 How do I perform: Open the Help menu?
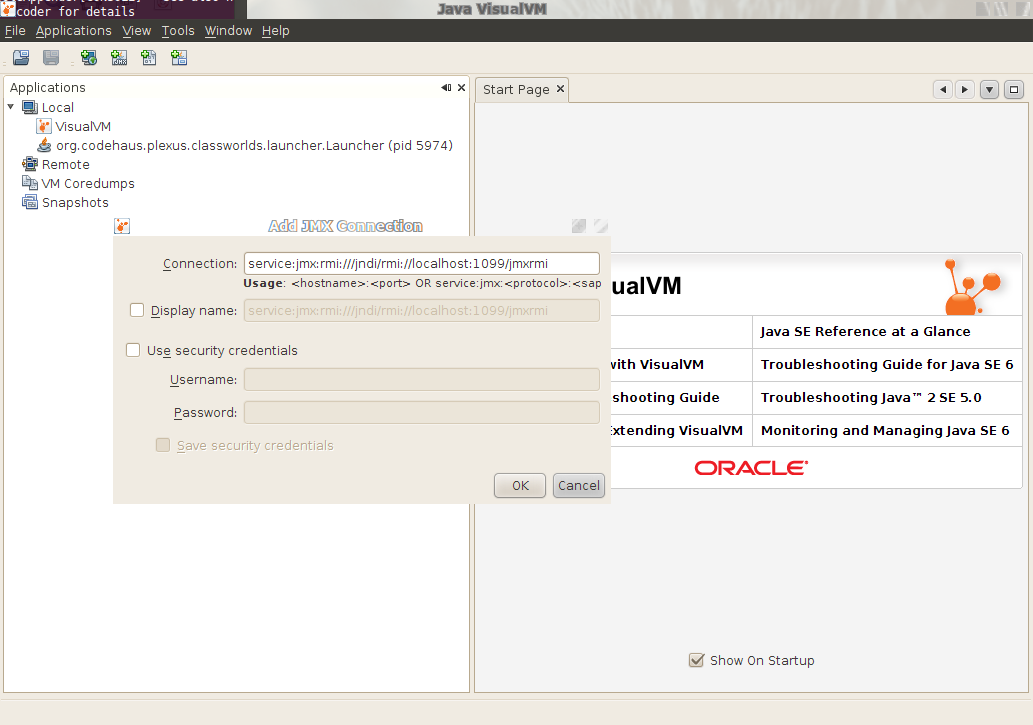275,31
